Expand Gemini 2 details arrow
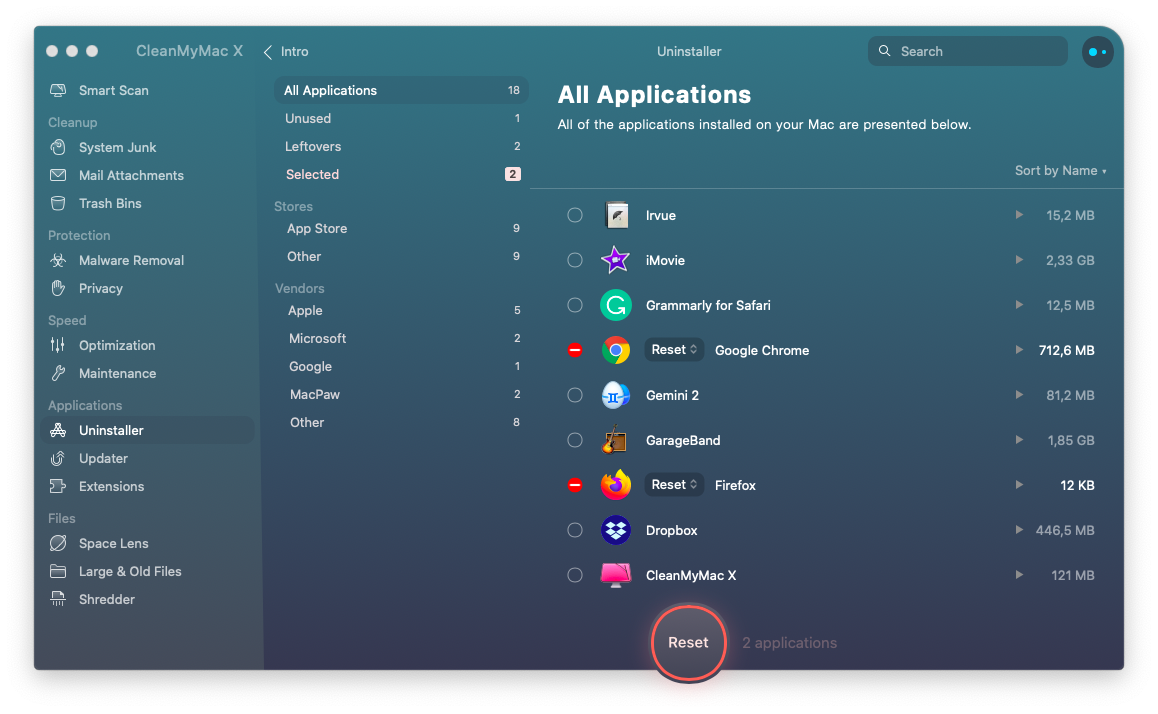This screenshot has height=714, width=1158. point(1019,395)
